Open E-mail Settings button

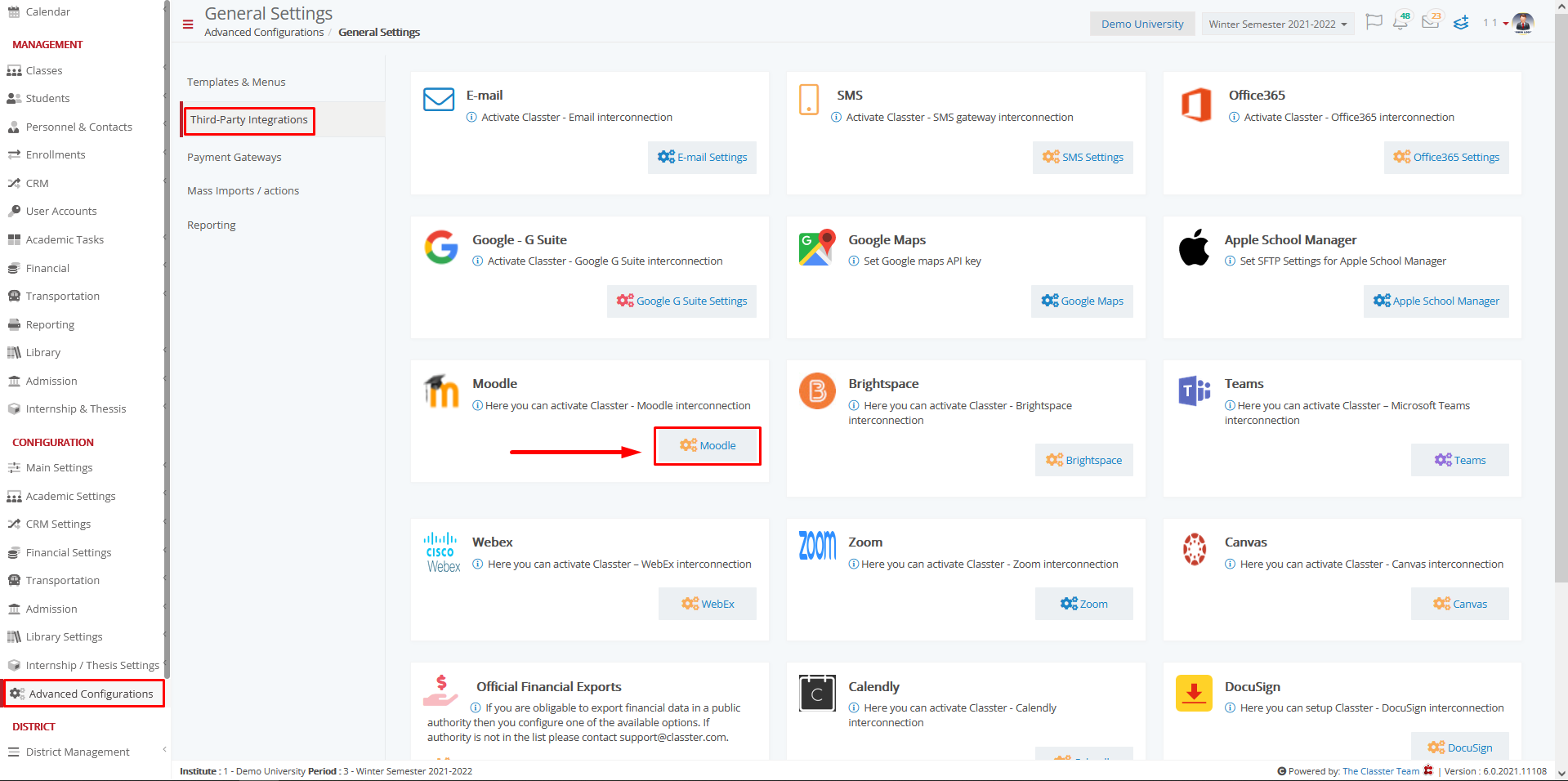(702, 158)
